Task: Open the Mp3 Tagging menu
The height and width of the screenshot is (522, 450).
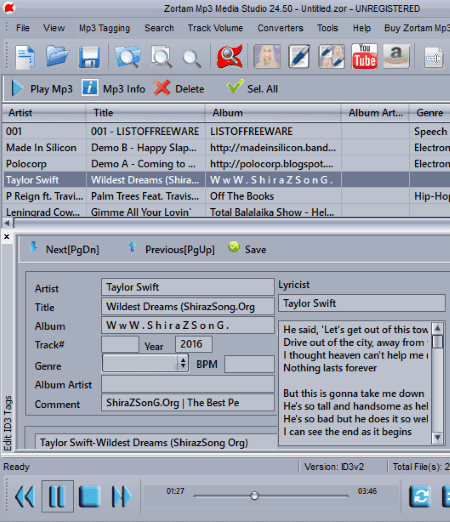Action: [104, 28]
